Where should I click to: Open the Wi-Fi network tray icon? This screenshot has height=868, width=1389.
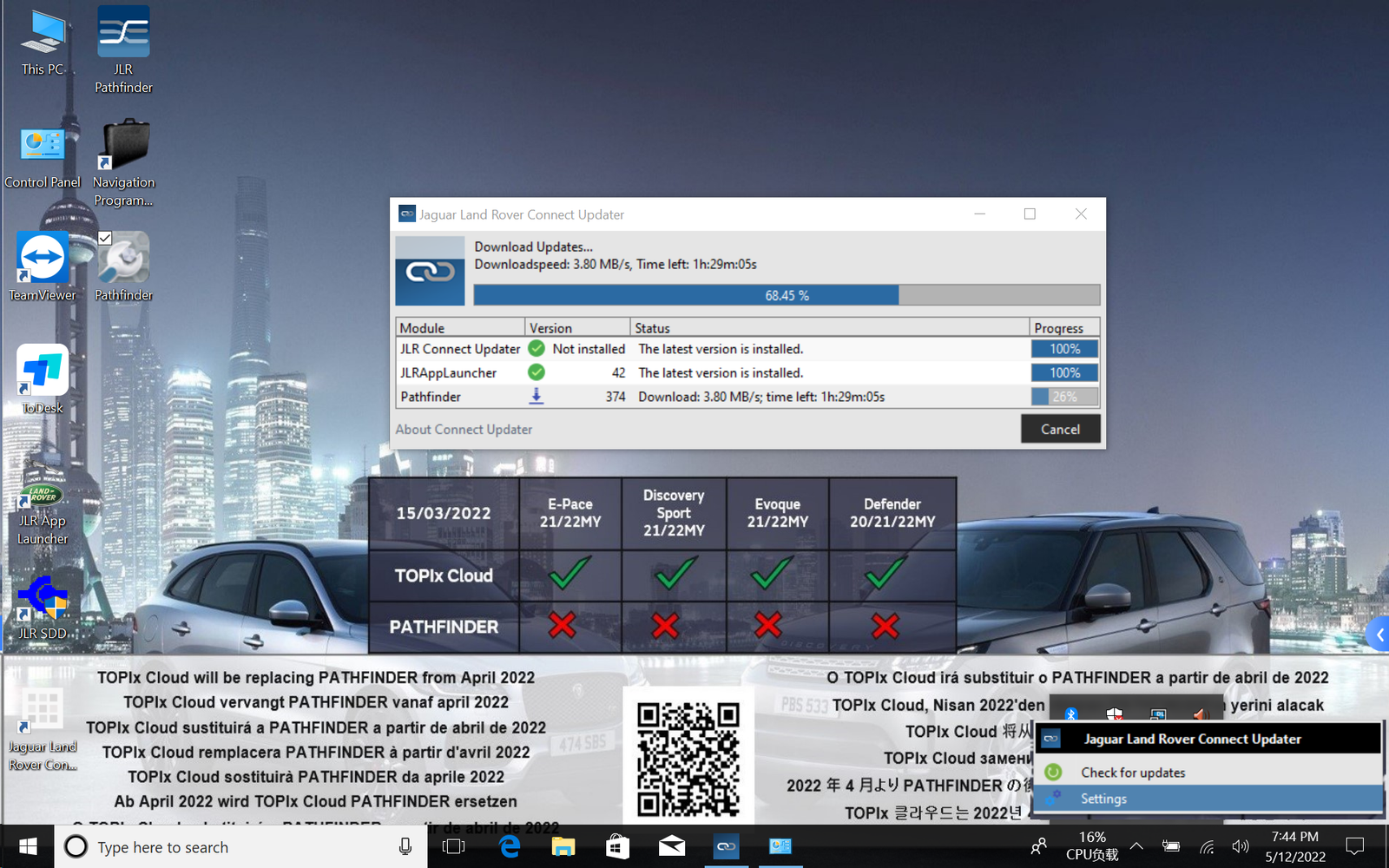(1207, 846)
